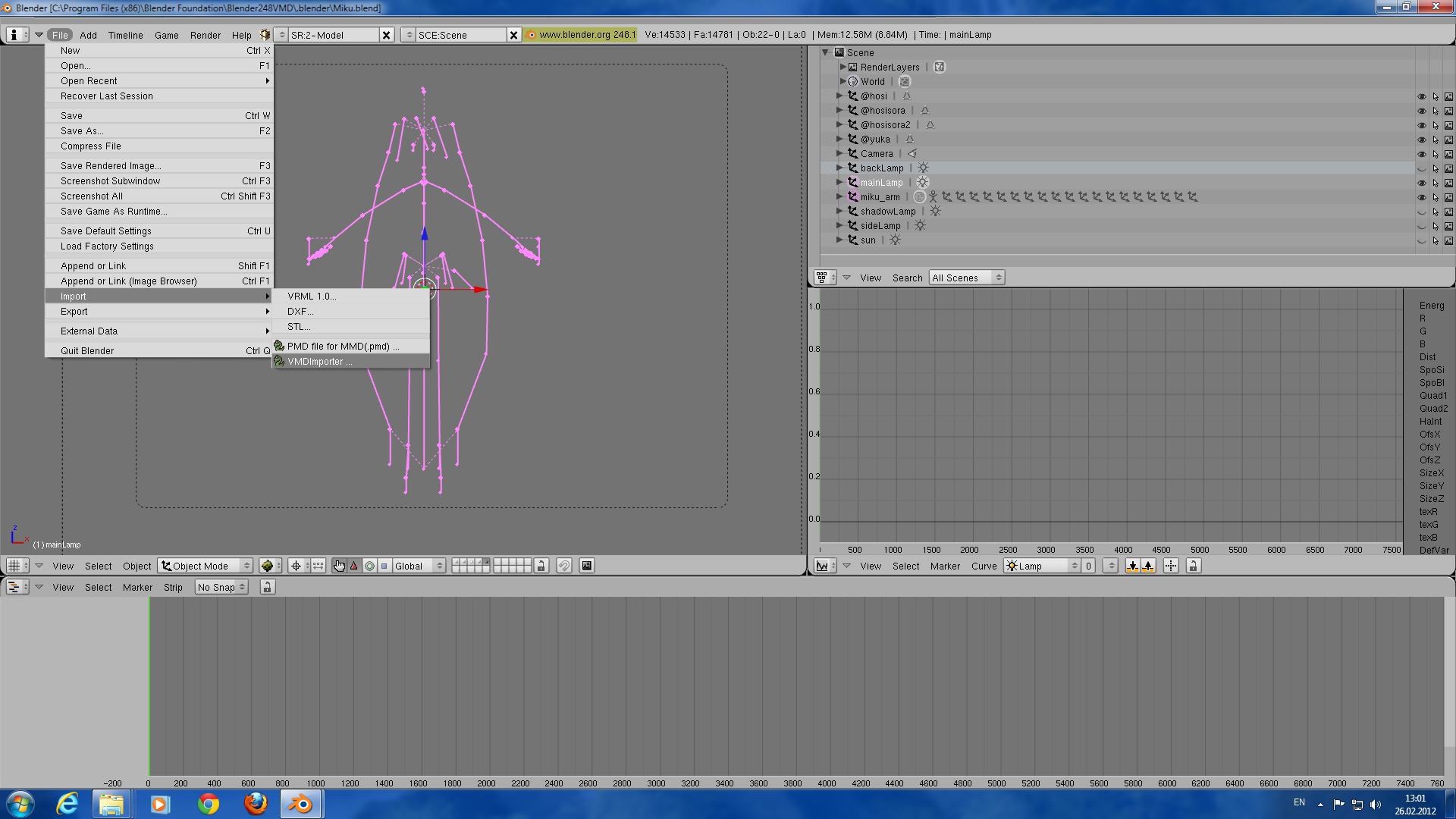Click the info window type icon at top-left
This screenshot has width=1456, height=819.
17,35
